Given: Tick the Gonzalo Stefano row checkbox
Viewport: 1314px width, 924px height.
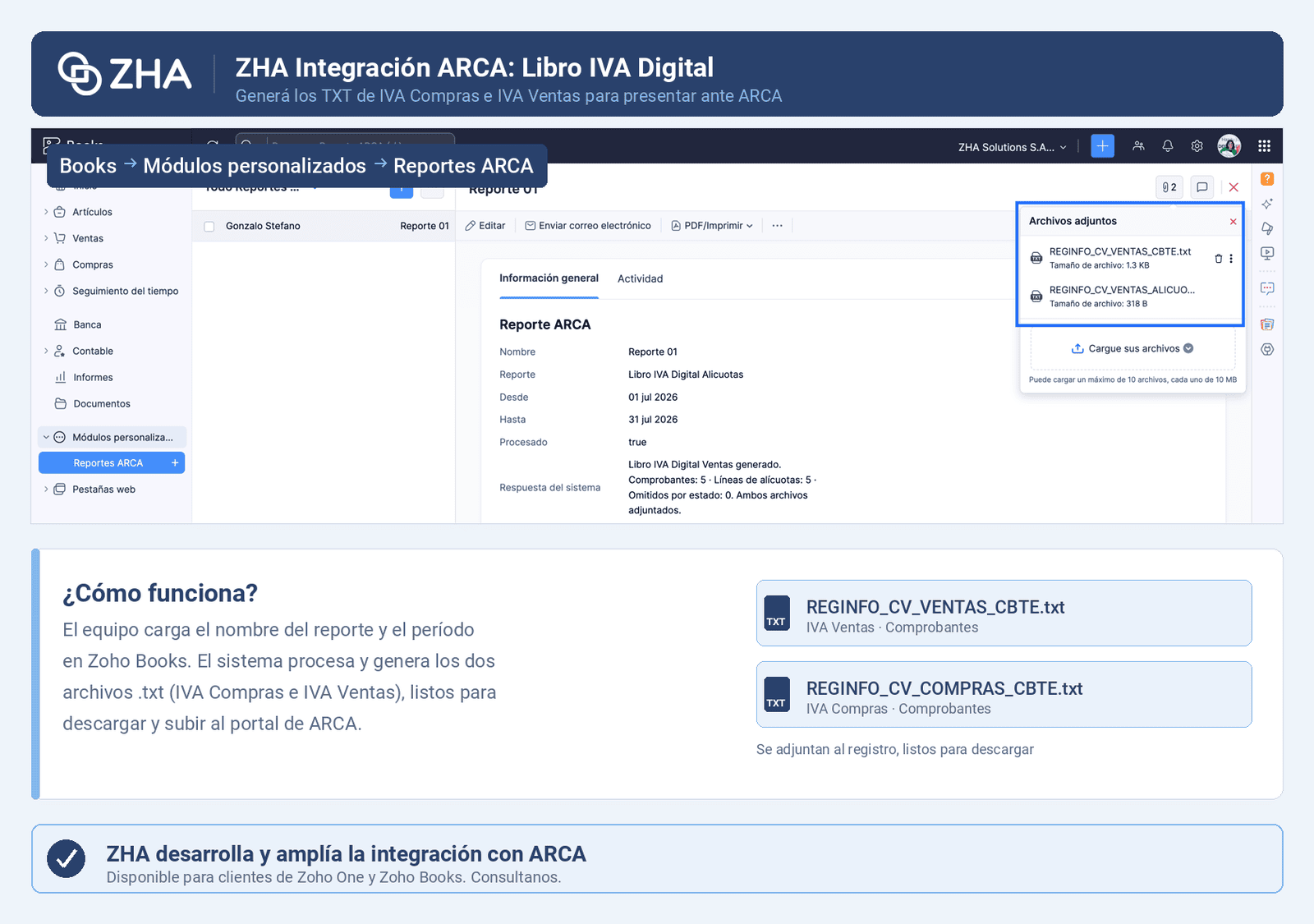Looking at the screenshot, I should 209,227.
